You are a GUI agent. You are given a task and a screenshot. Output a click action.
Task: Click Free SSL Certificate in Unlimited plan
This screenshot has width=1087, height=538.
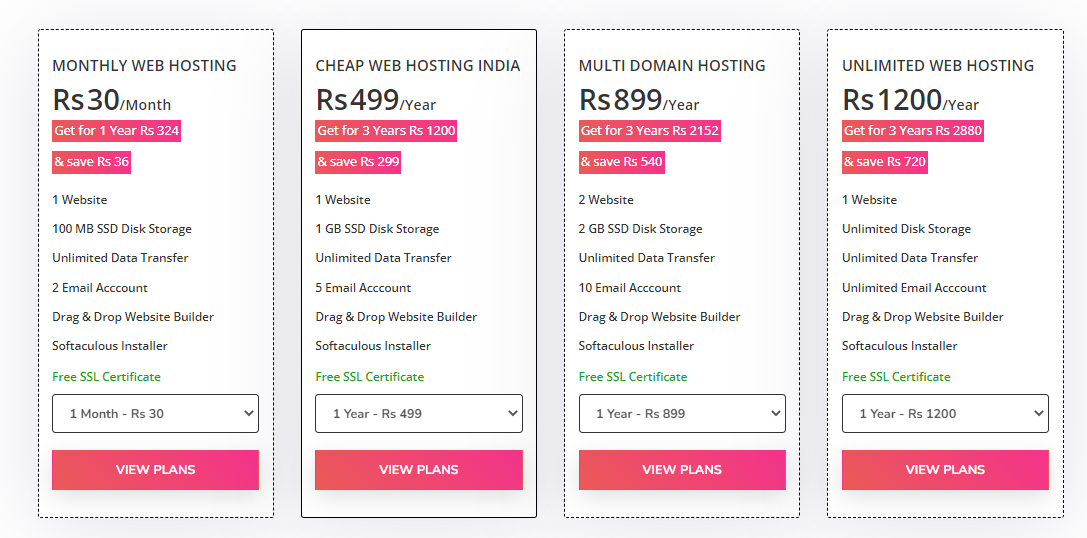pos(896,377)
